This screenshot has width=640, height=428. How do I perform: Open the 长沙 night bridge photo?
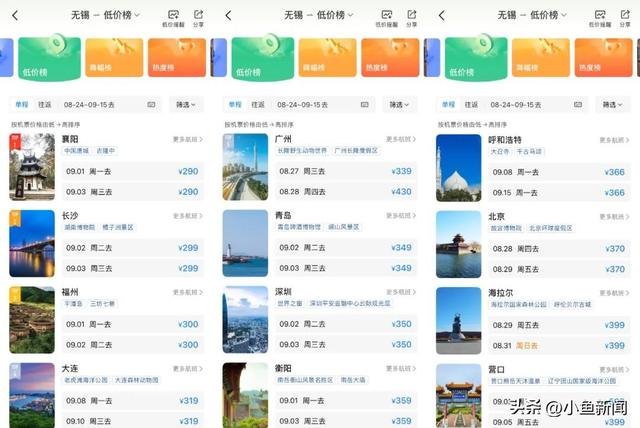point(32,243)
